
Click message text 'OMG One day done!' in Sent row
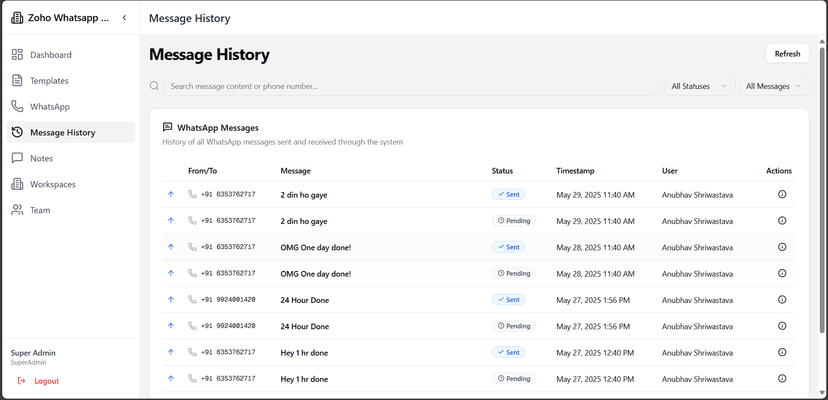tap(316, 247)
